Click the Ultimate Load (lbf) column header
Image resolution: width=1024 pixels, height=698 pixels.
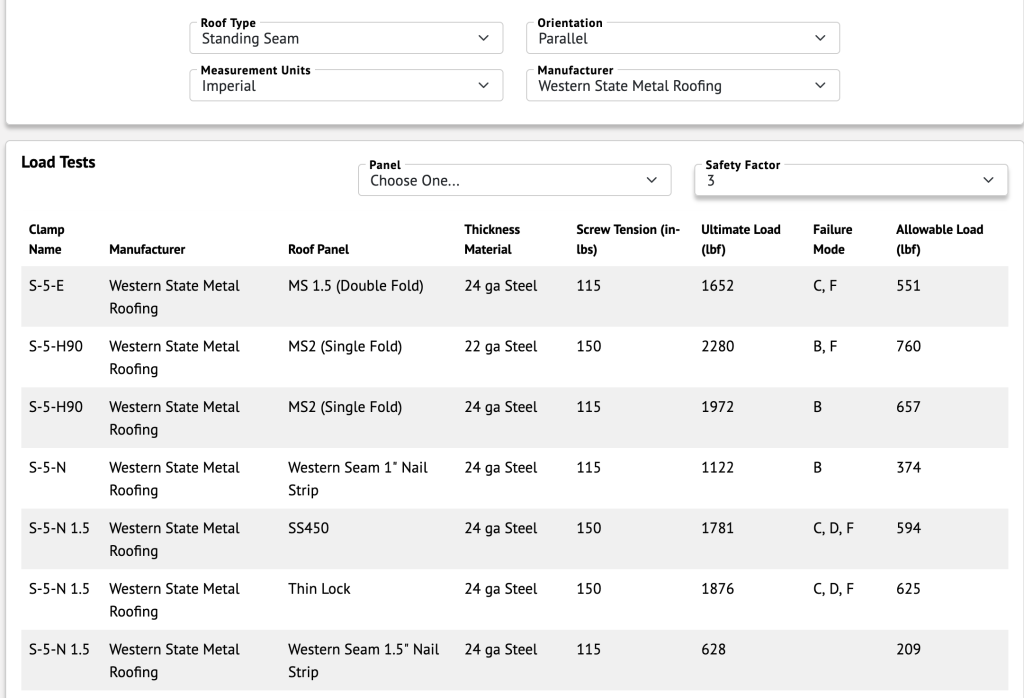(x=740, y=239)
